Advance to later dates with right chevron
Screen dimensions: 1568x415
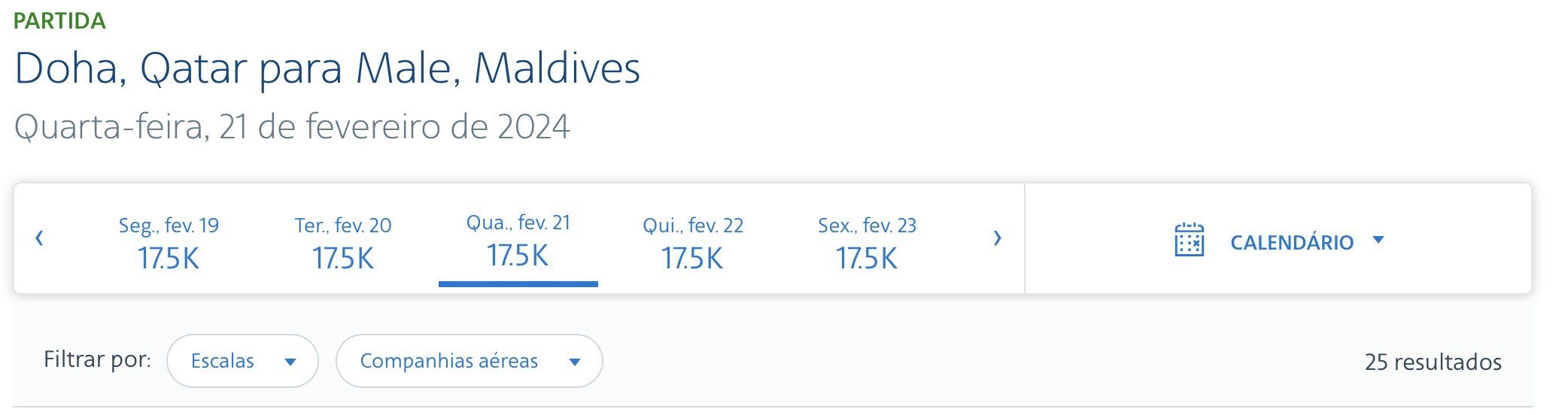(x=998, y=238)
